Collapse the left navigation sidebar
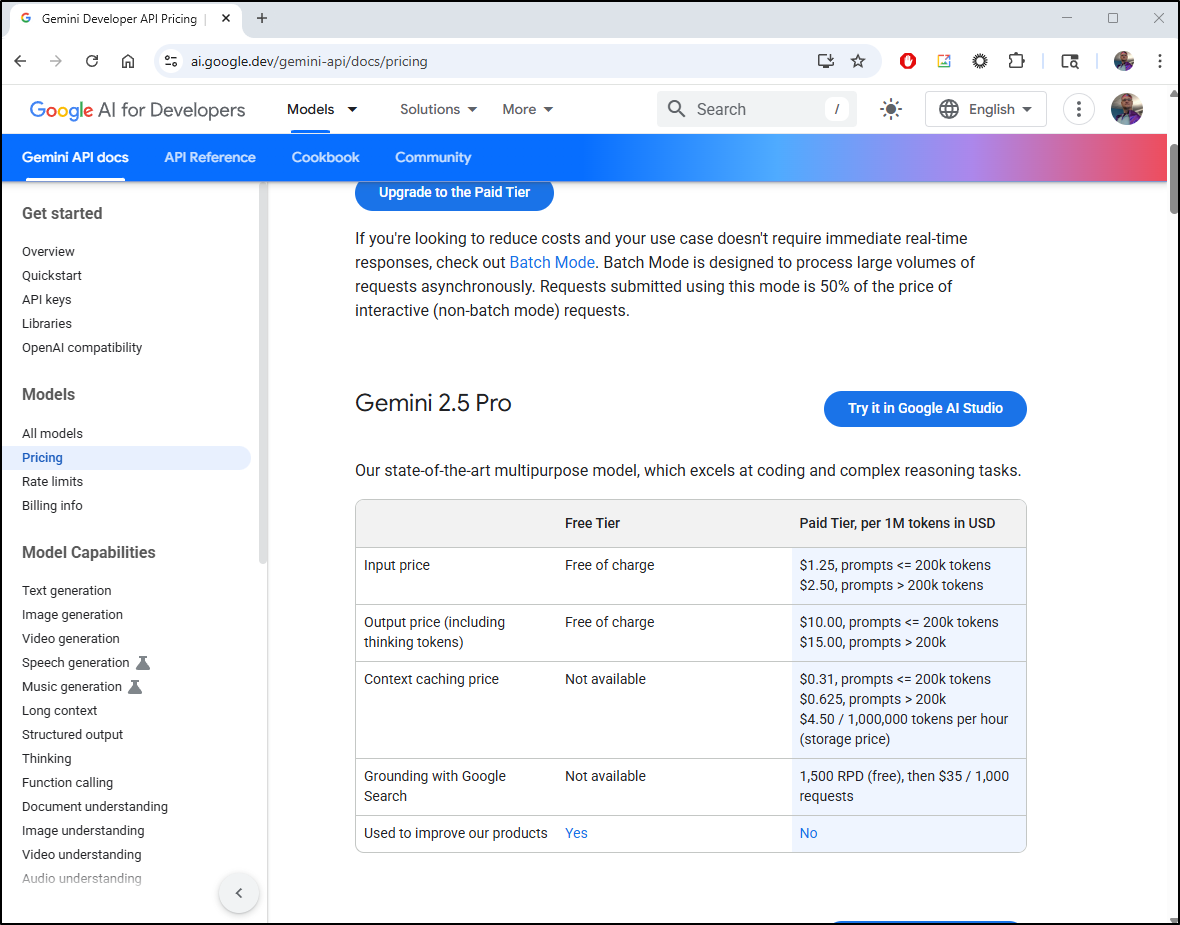 point(239,893)
